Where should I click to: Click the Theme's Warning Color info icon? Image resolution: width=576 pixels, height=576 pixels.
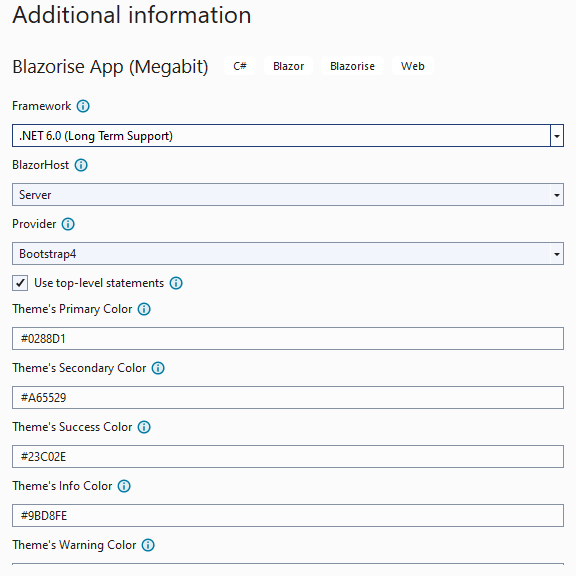(148, 545)
